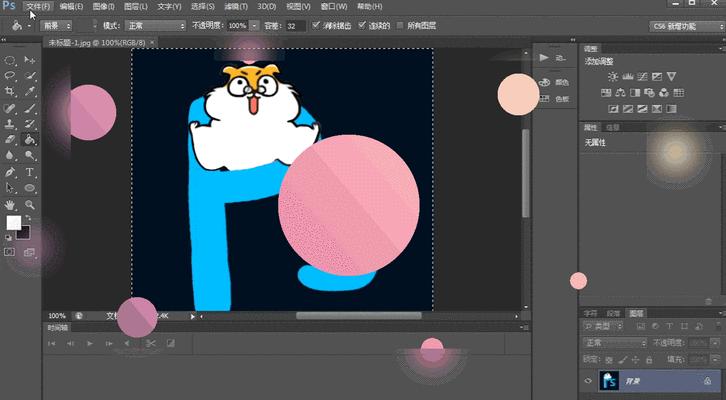Reset default foreground and background colors
The height and width of the screenshot is (400, 726).
pos(9,238)
